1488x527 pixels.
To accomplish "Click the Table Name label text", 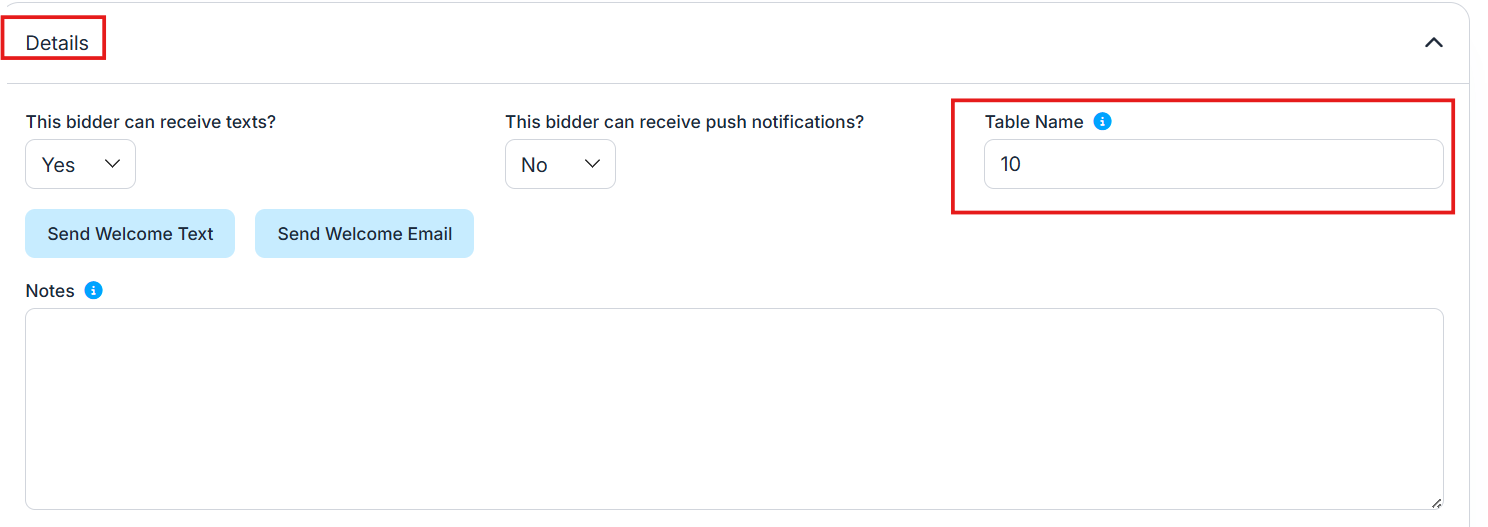I will tap(1033, 122).
